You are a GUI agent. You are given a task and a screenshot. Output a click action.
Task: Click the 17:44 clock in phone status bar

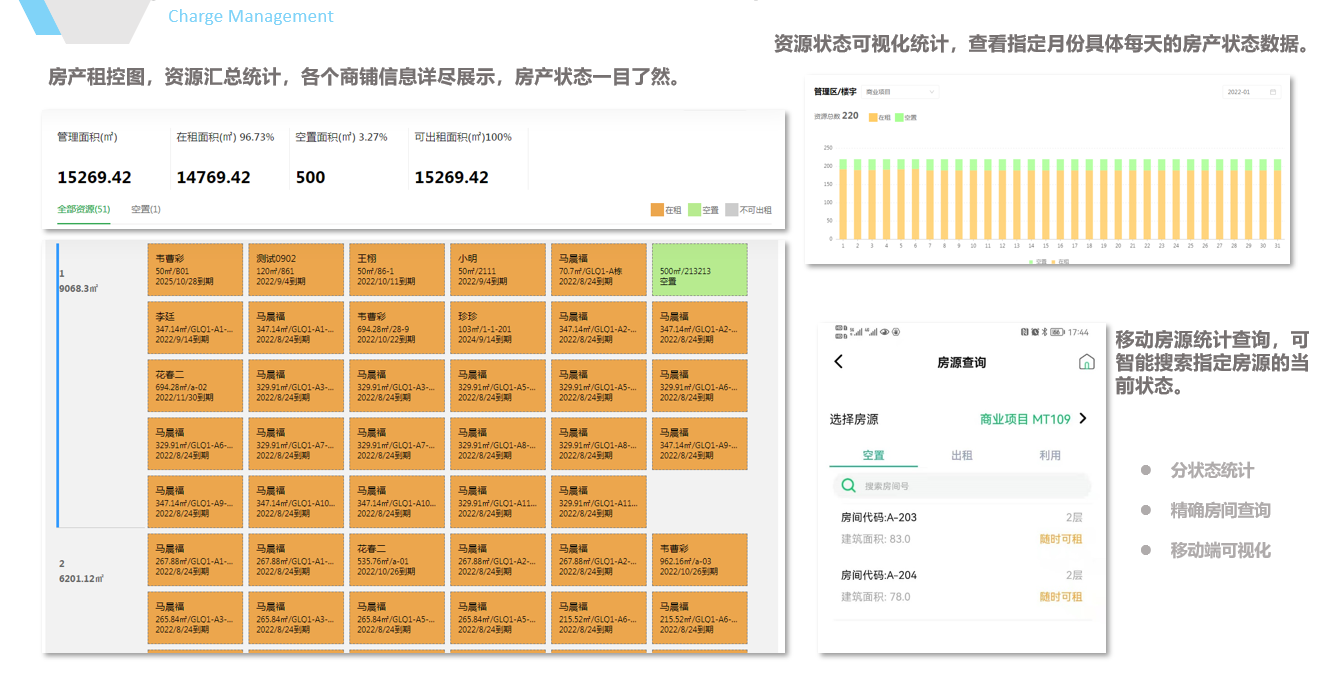click(1078, 332)
